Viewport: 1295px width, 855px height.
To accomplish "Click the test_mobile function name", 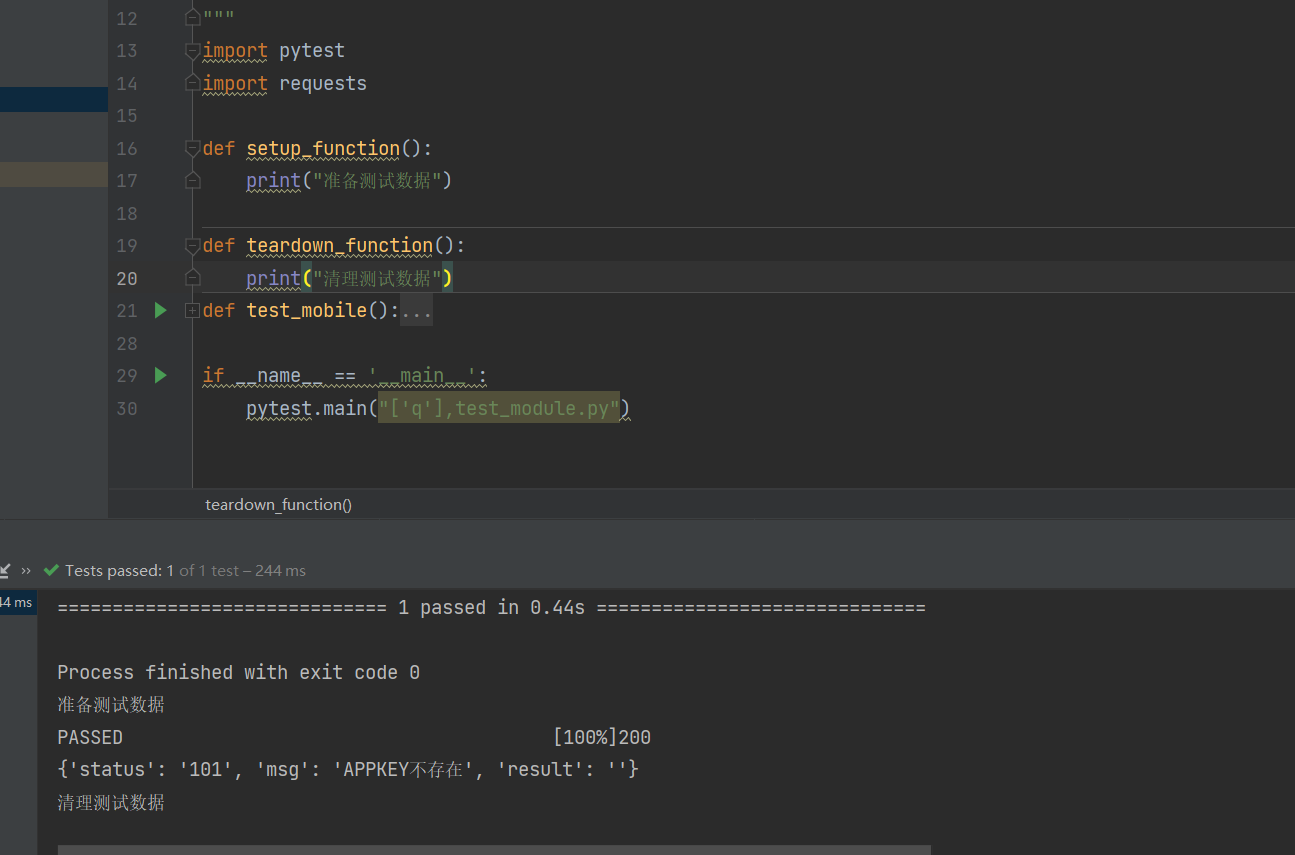I will pos(306,311).
